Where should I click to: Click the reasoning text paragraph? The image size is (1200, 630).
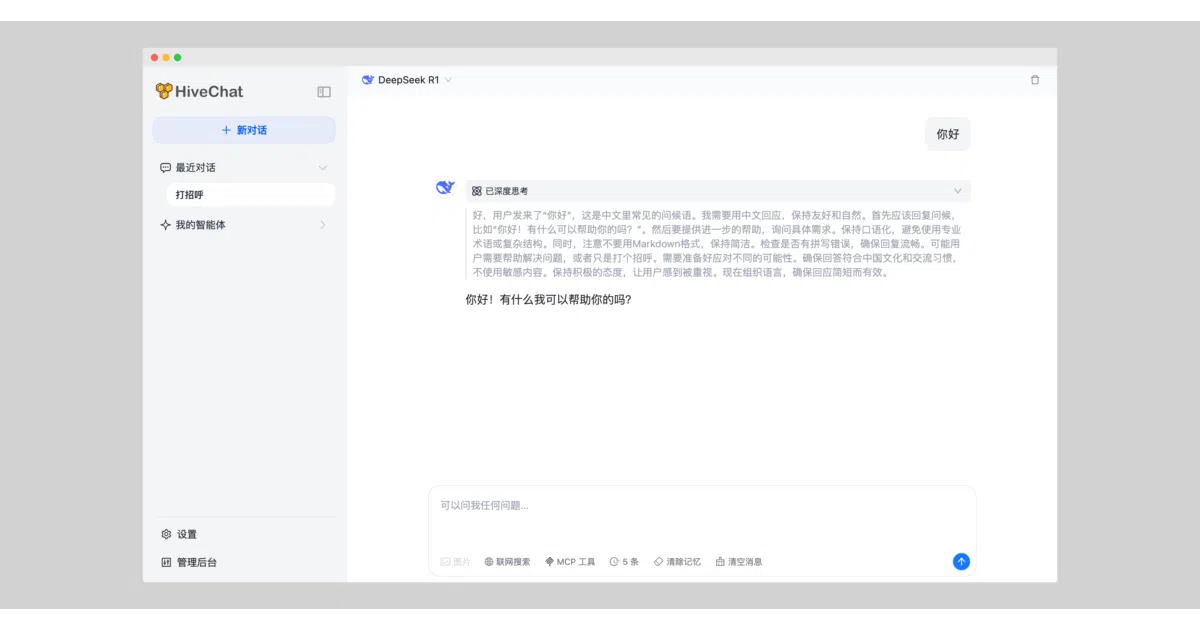click(718, 243)
